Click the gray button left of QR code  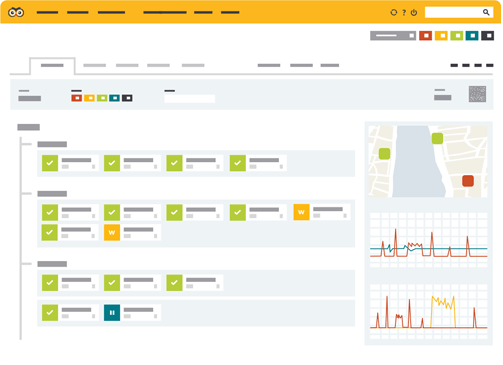(x=443, y=97)
